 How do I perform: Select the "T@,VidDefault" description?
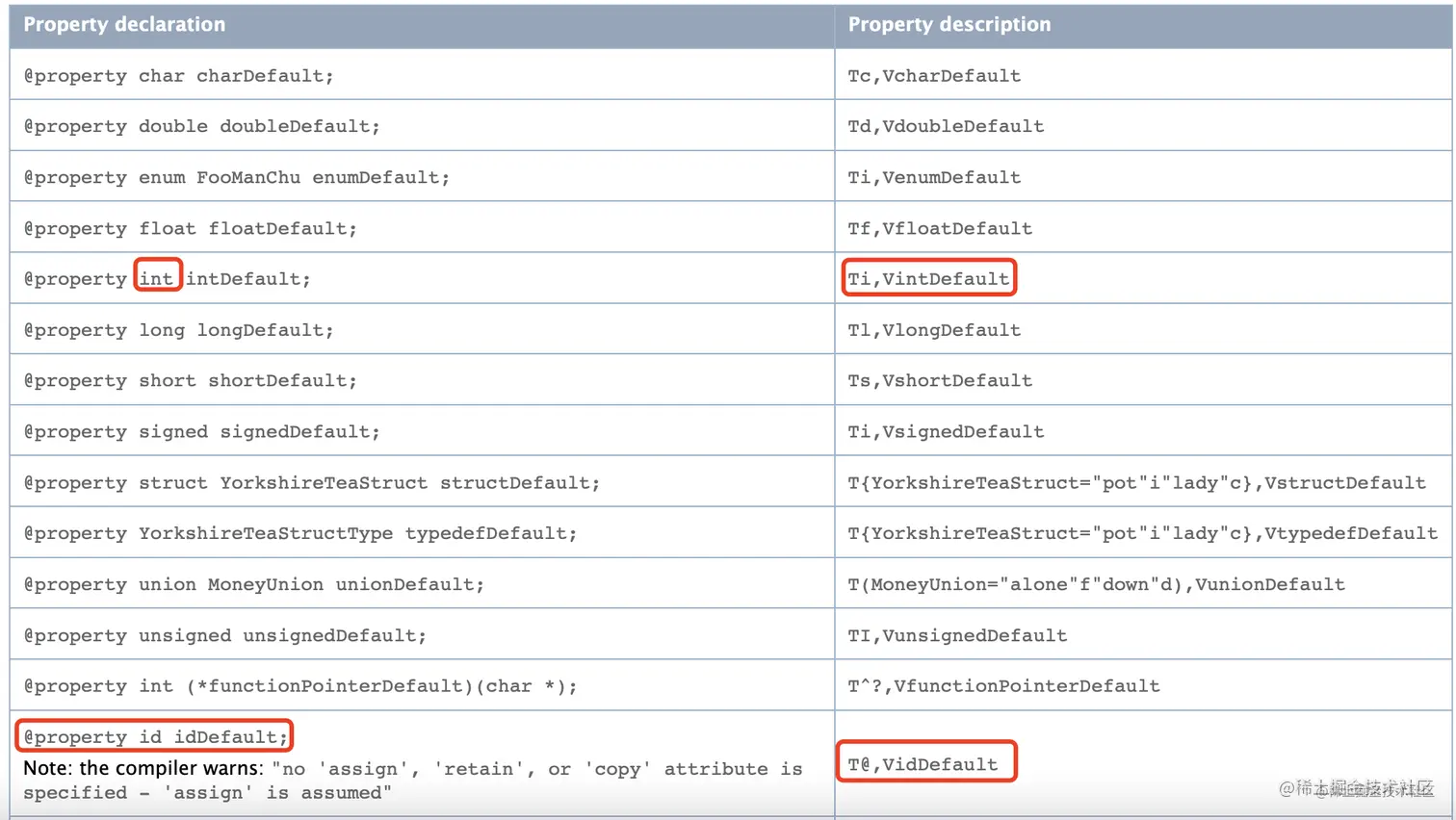(923, 765)
